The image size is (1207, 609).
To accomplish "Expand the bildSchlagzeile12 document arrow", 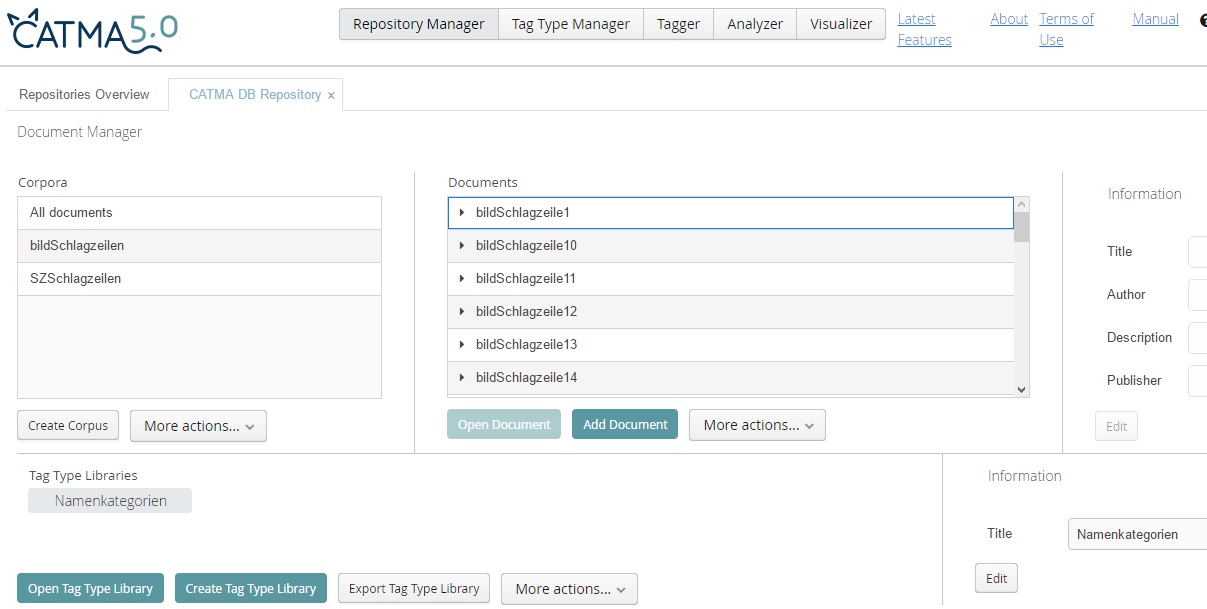I will (x=462, y=312).
